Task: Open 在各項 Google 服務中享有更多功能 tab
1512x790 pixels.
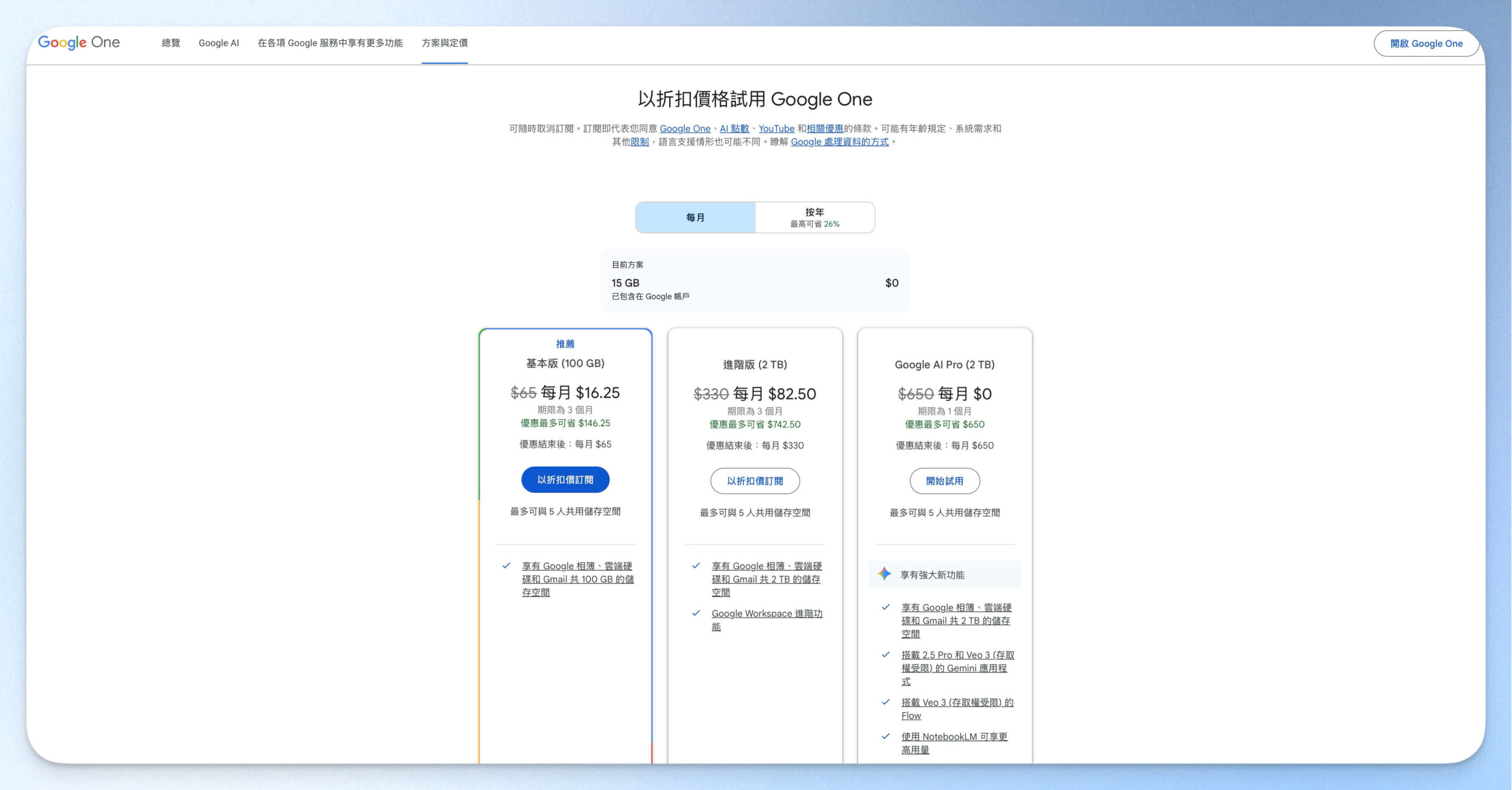Action: point(330,43)
